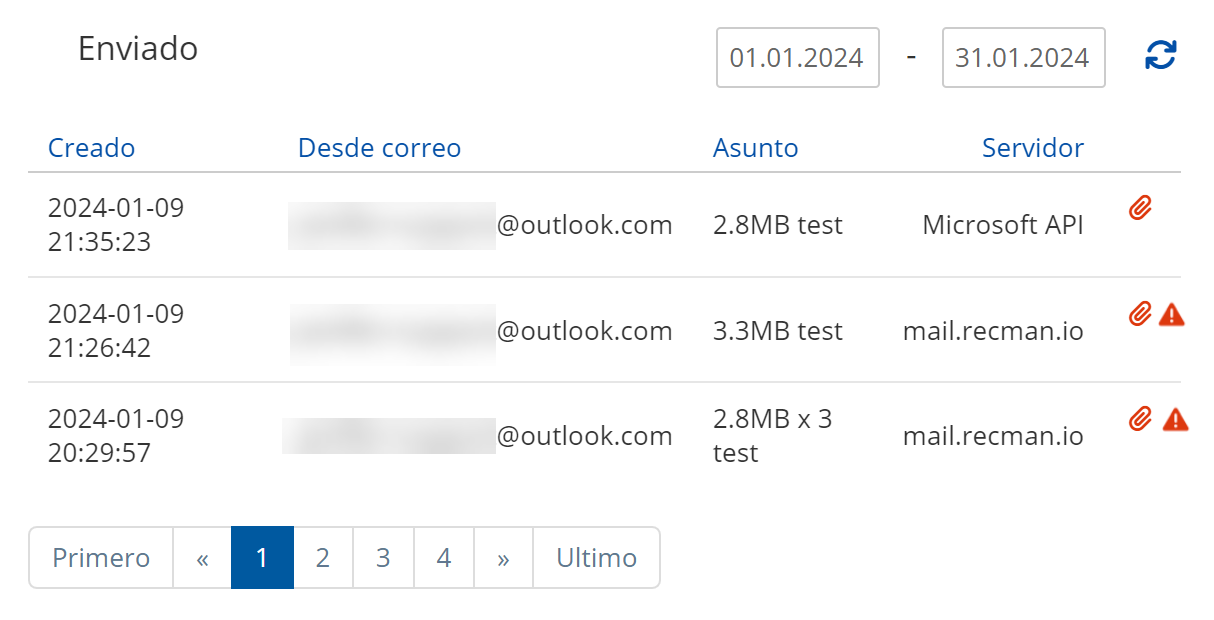
Task: Click attachment paperclip on Microsoft API row
Action: [1140, 208]
